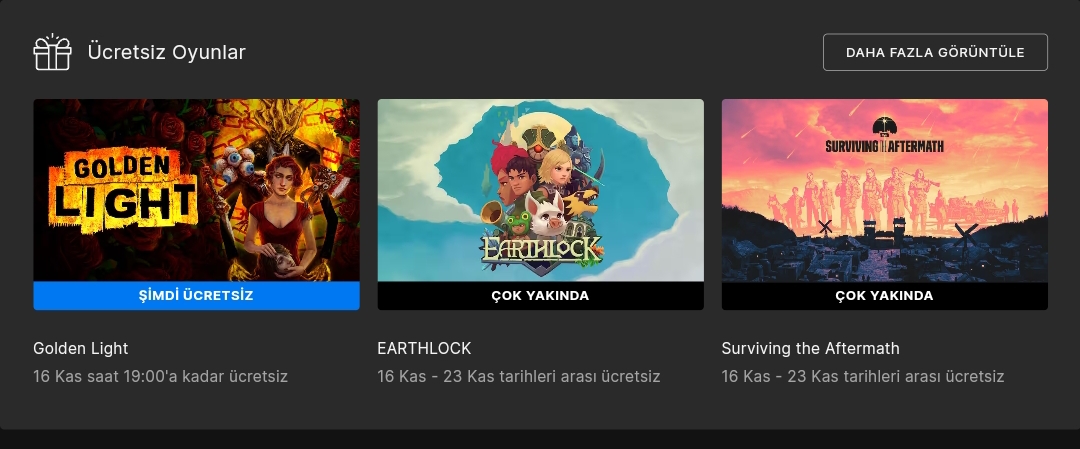
Task: Open the Surviving the Aftermath title link
Action: 811,348
